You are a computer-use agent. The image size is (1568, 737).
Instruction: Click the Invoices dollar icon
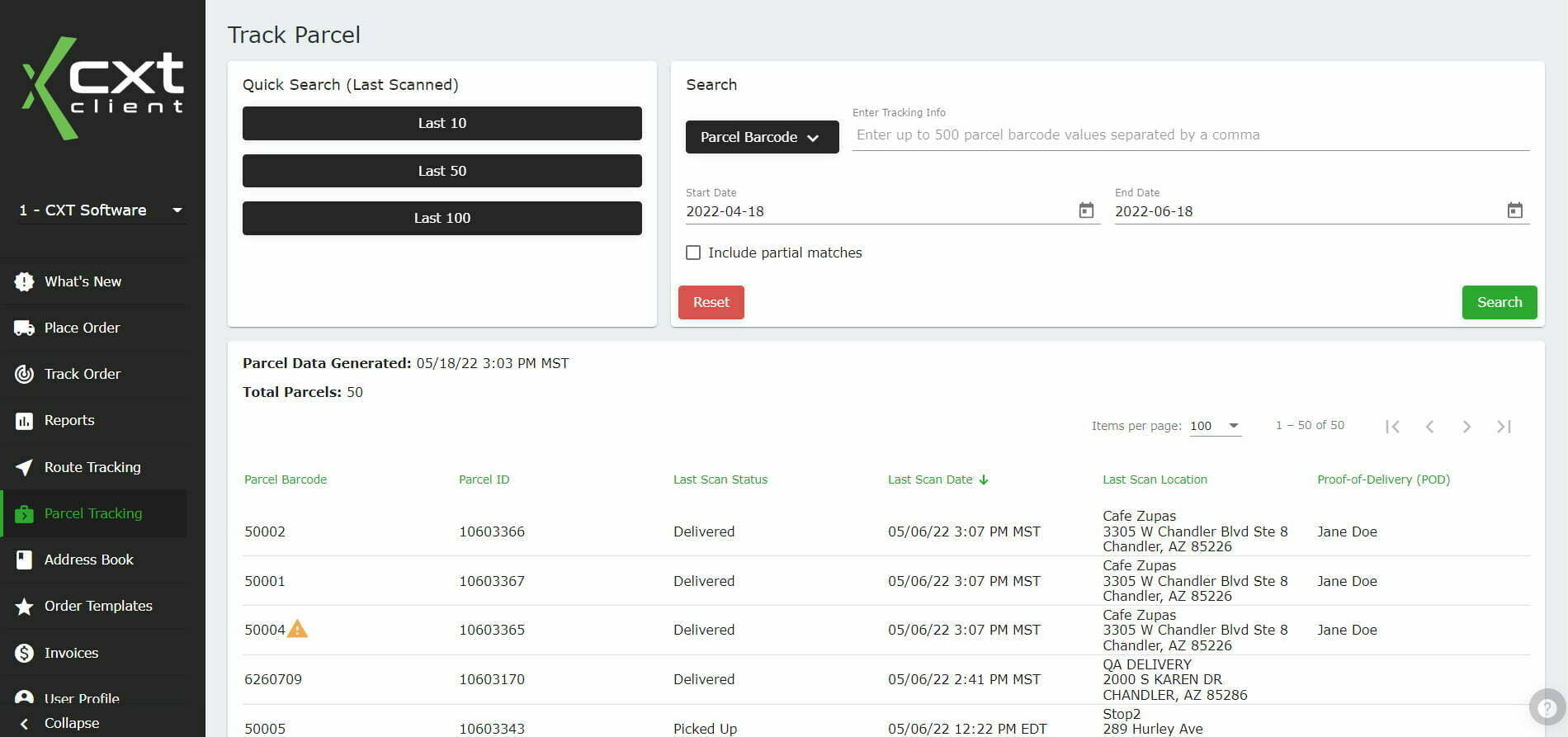(x=24, y=653)
